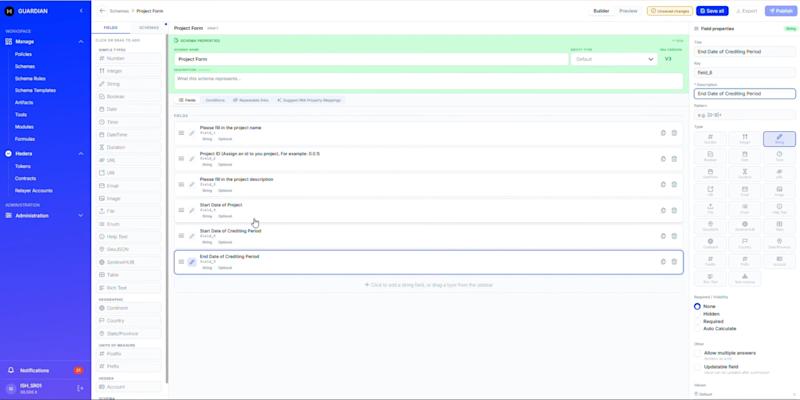Image resolution: width=800 pixels, height=400 pixels.
Task: Click the logout icon next to user name
Action: point(80,388)
